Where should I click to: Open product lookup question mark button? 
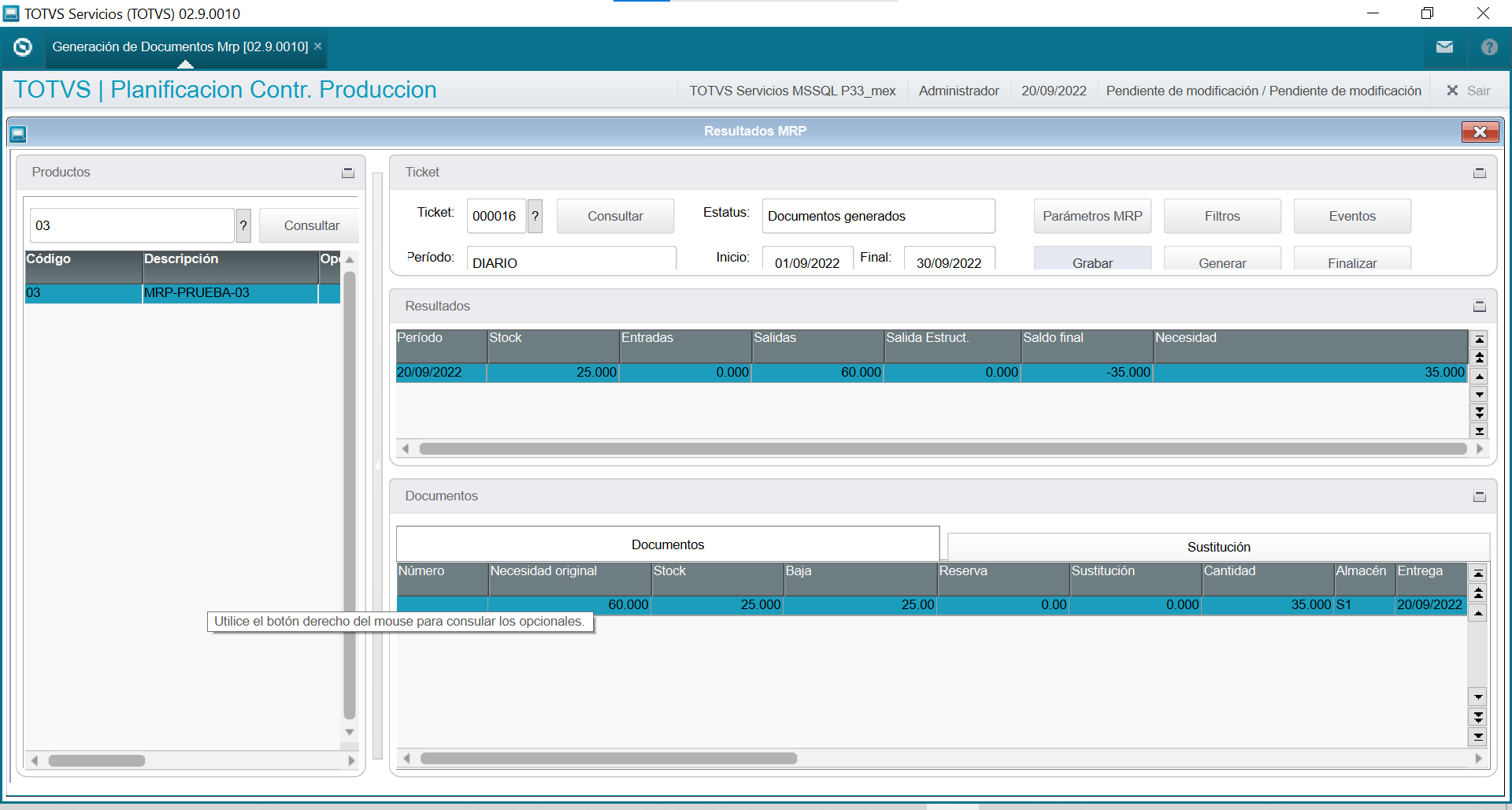(x=244, y=225)
